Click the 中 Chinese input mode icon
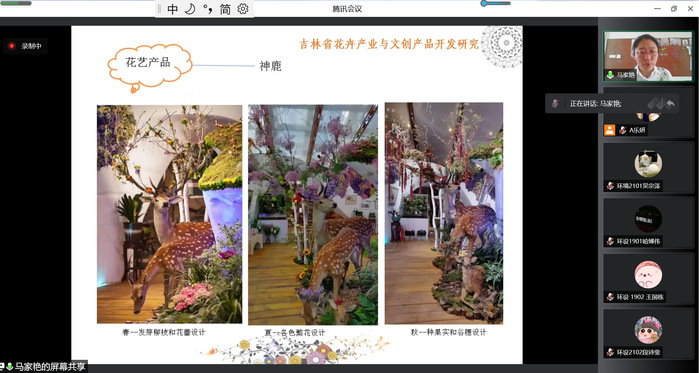Screen dimensions: 699x373 click(x=173, y=9)
